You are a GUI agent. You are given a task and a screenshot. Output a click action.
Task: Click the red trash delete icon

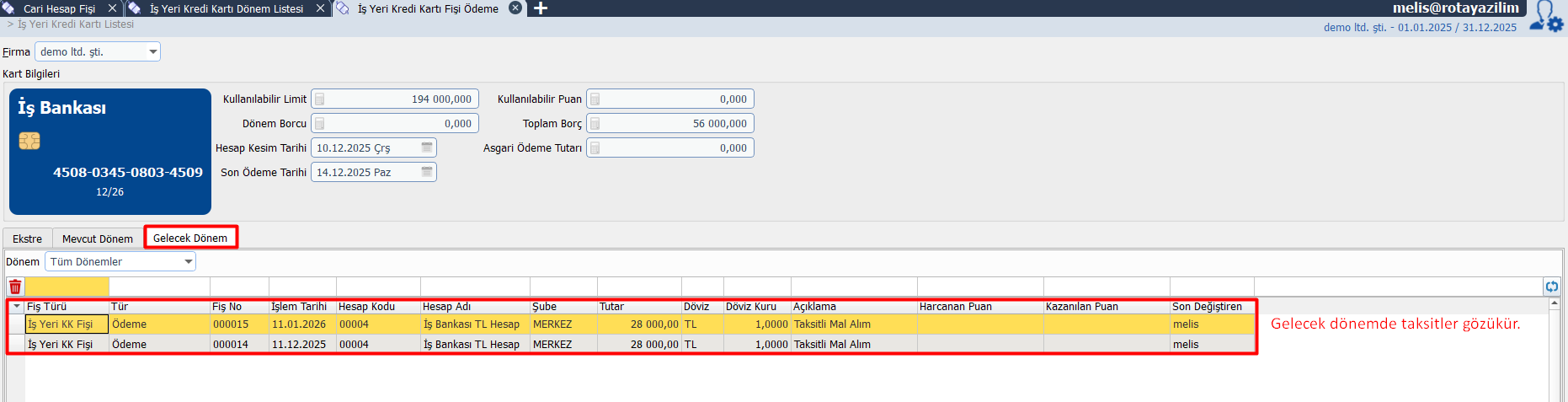[x=15, y=287]
